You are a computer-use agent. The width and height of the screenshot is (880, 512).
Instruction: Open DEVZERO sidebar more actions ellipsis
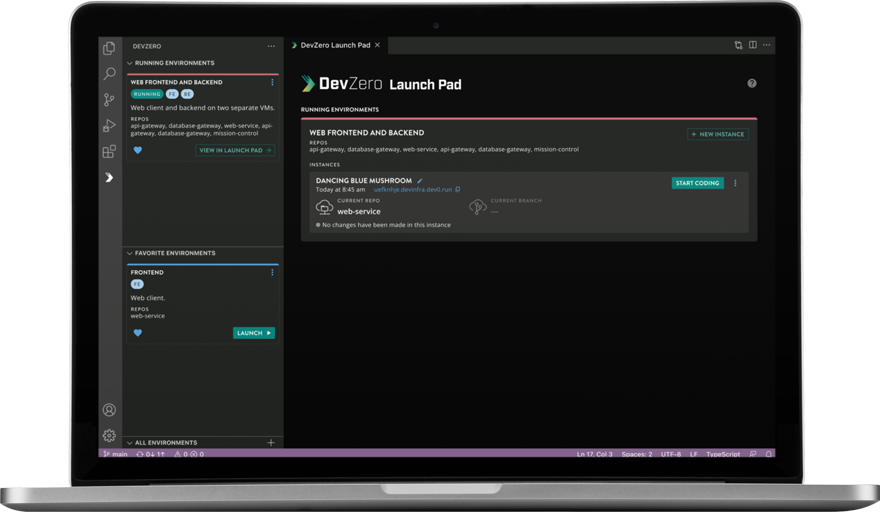click(x=271, y=46)
